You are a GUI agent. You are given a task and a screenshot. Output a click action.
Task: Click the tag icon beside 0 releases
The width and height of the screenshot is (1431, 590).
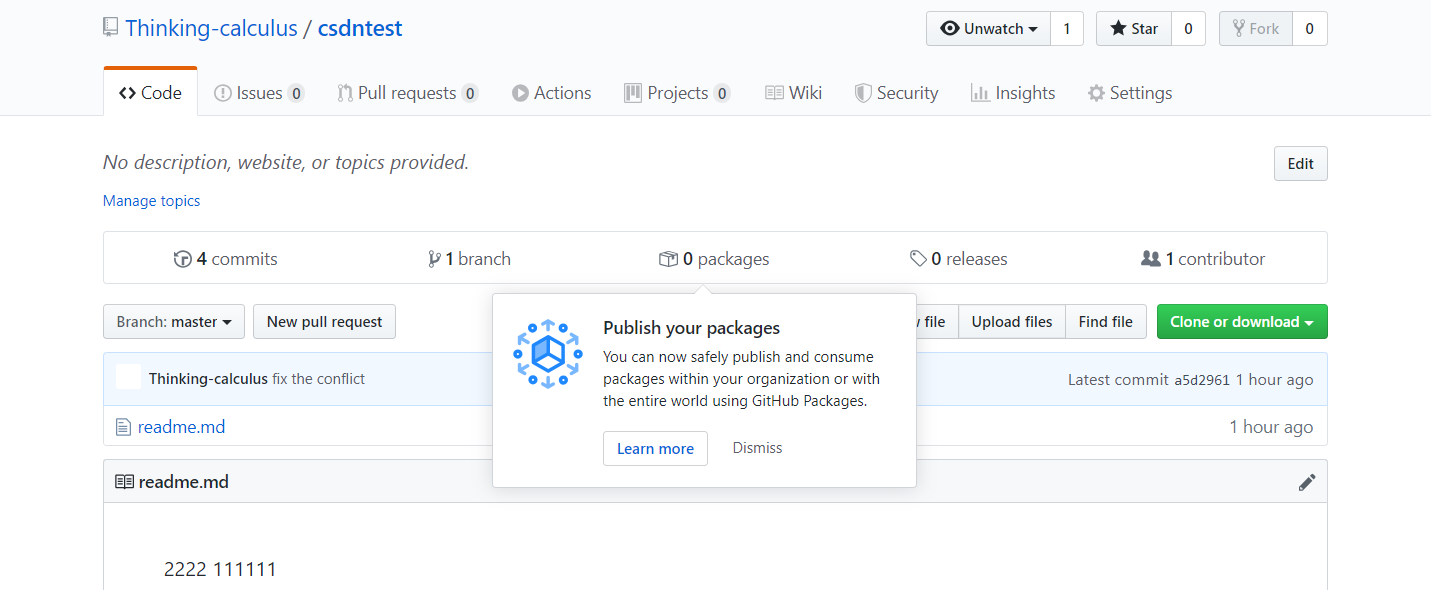[918, 259]
